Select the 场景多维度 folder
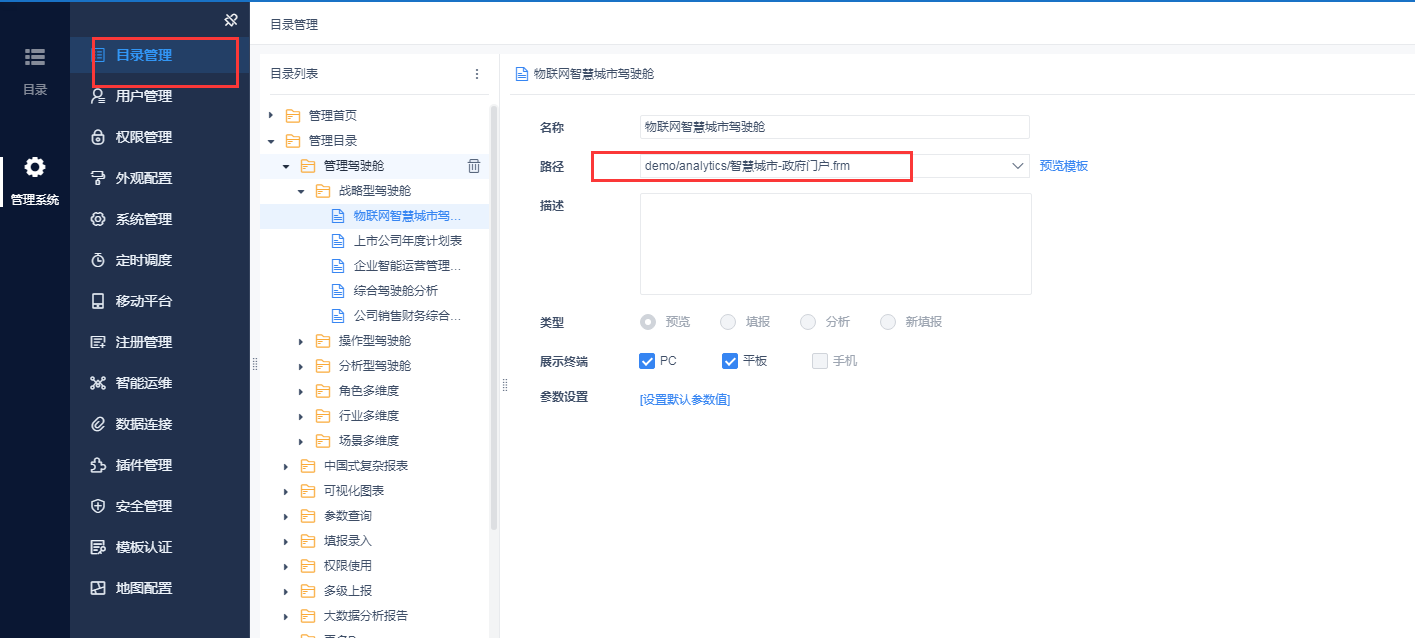The image size is (1415, 638). [369, 441]
